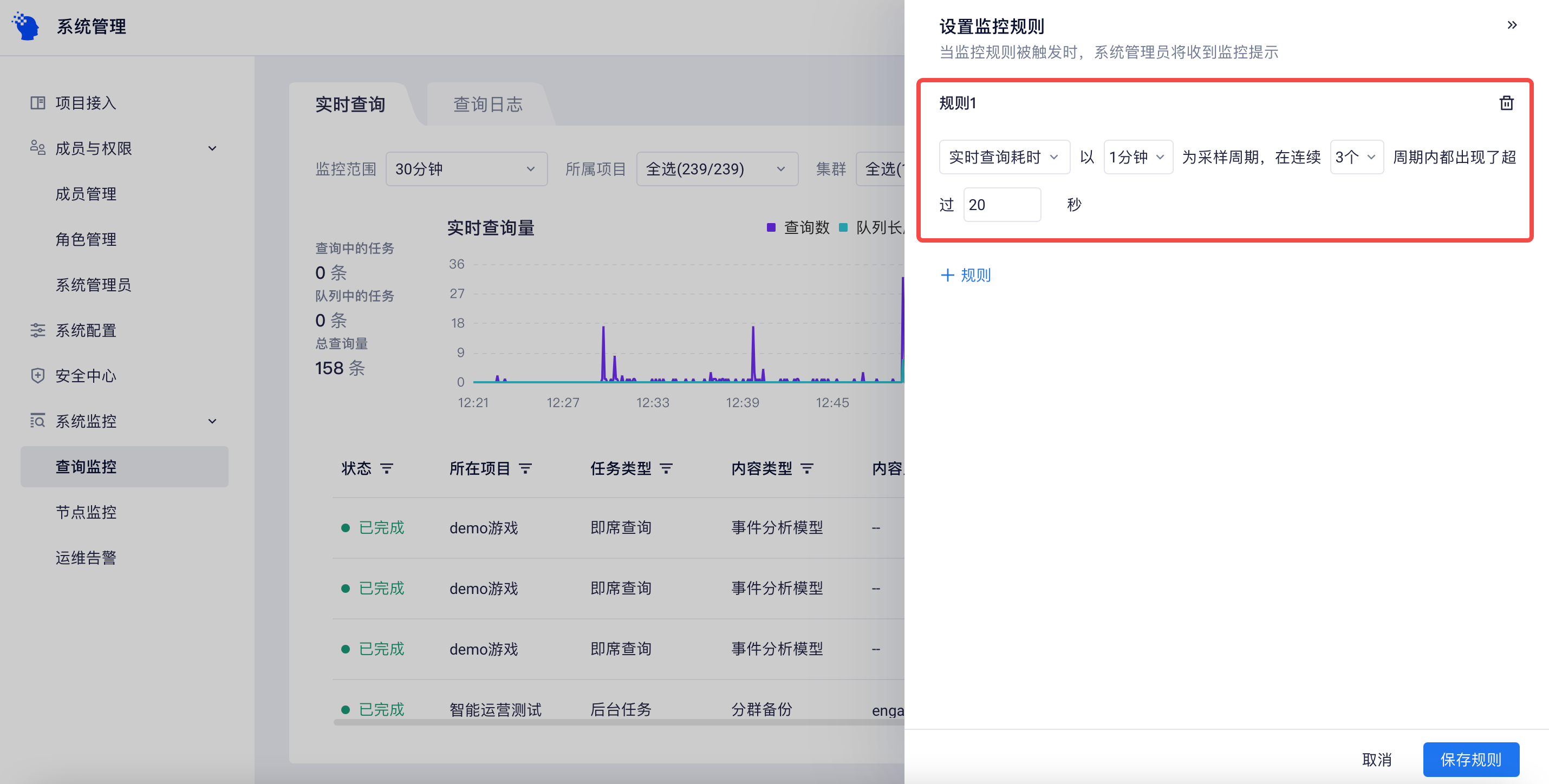1549x784 pixels.
Task: Click the 规则1 rule title
Action: coord(958,103)
